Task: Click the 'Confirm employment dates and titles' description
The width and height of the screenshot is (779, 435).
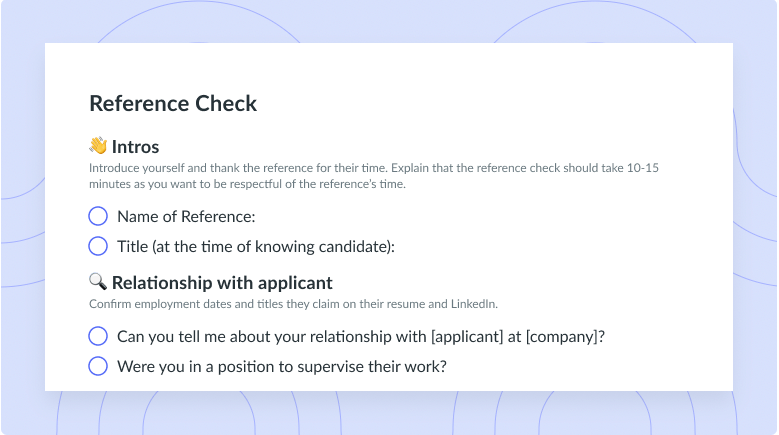Action: (293, 304)
